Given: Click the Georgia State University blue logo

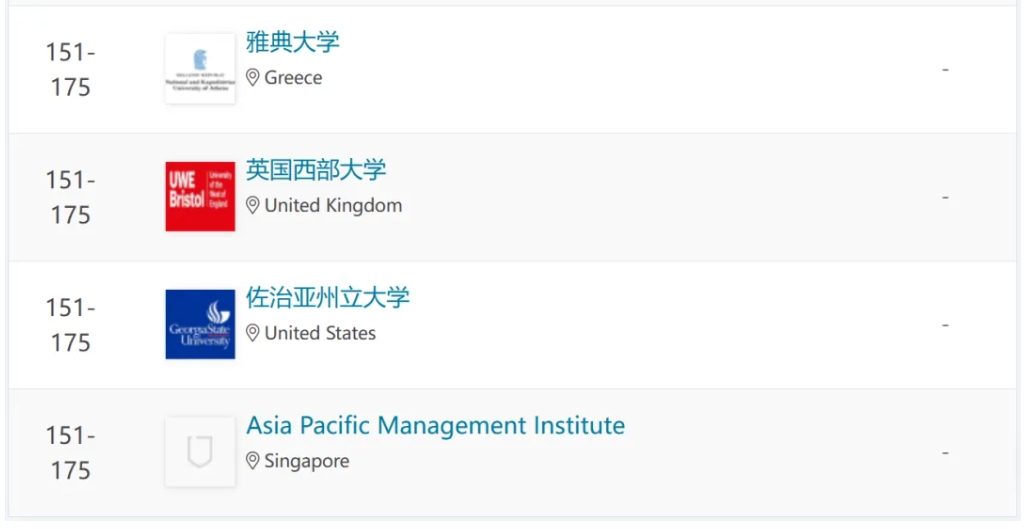Looking at the screenshot, I should [200, 324].
